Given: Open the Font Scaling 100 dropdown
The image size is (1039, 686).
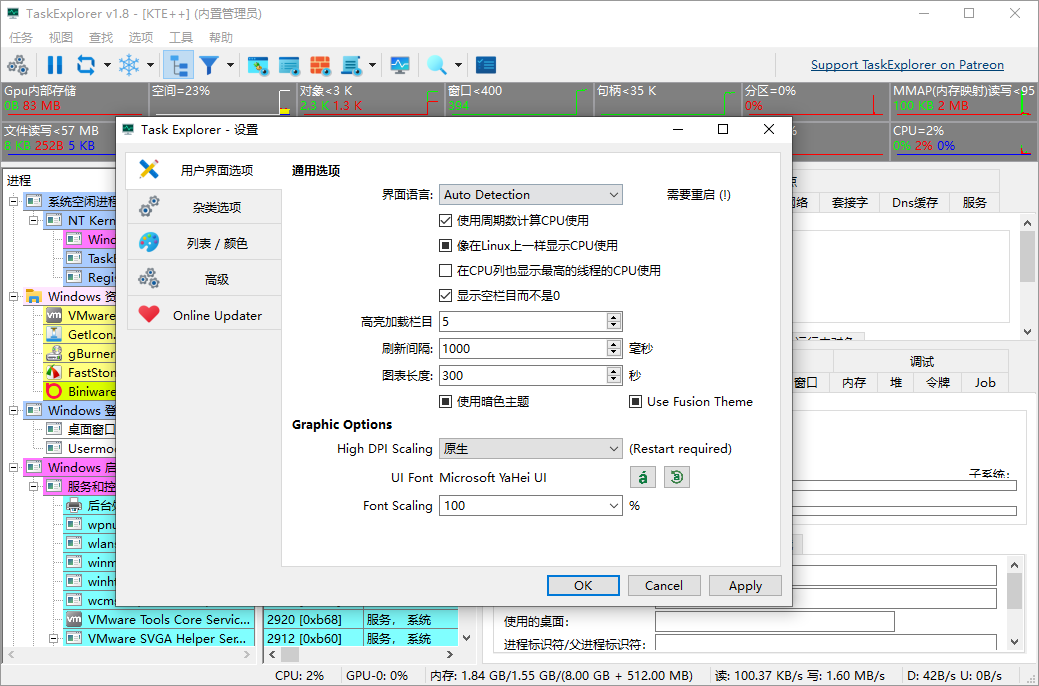Looking at the screenshot, I should [x=531, y=506].
